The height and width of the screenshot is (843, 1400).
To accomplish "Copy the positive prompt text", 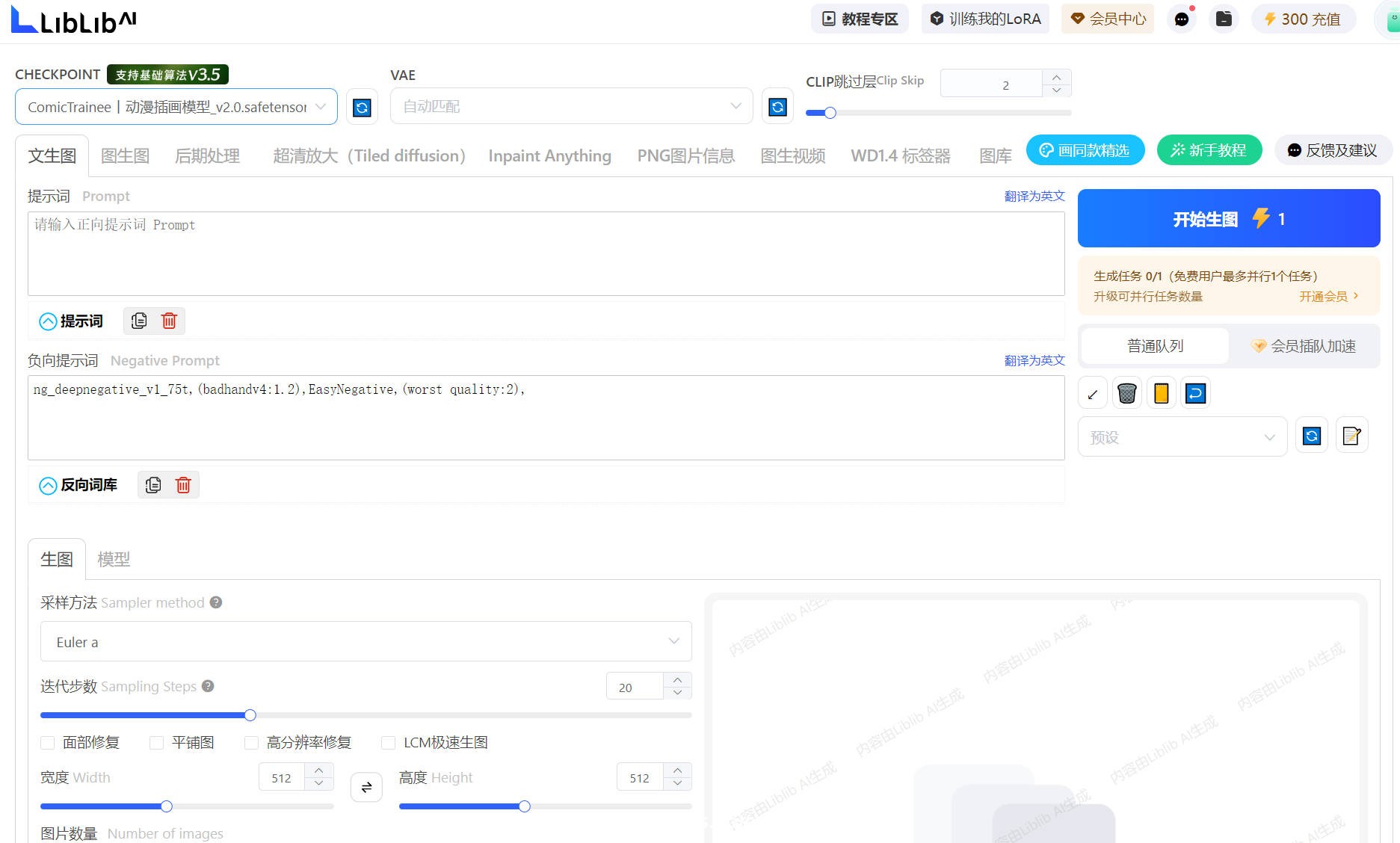I will tap(139, 321).
